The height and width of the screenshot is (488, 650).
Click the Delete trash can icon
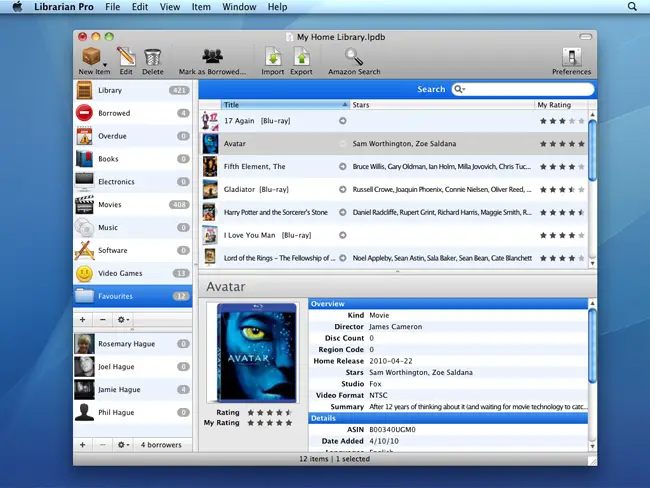(153, 57)
